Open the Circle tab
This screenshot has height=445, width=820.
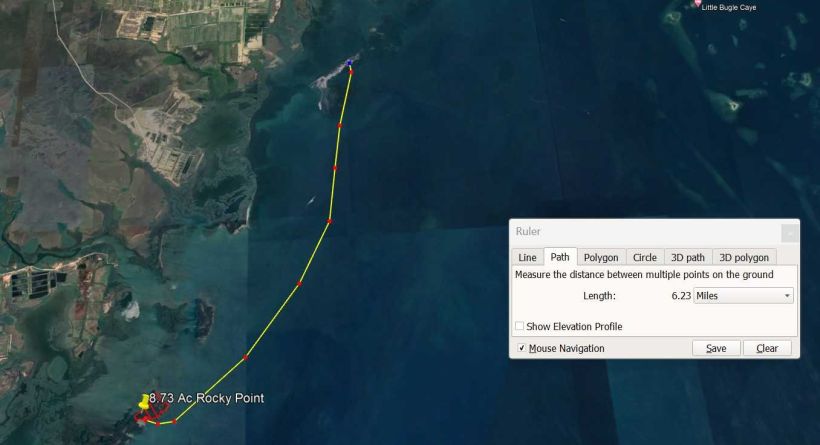coord(645,257)
